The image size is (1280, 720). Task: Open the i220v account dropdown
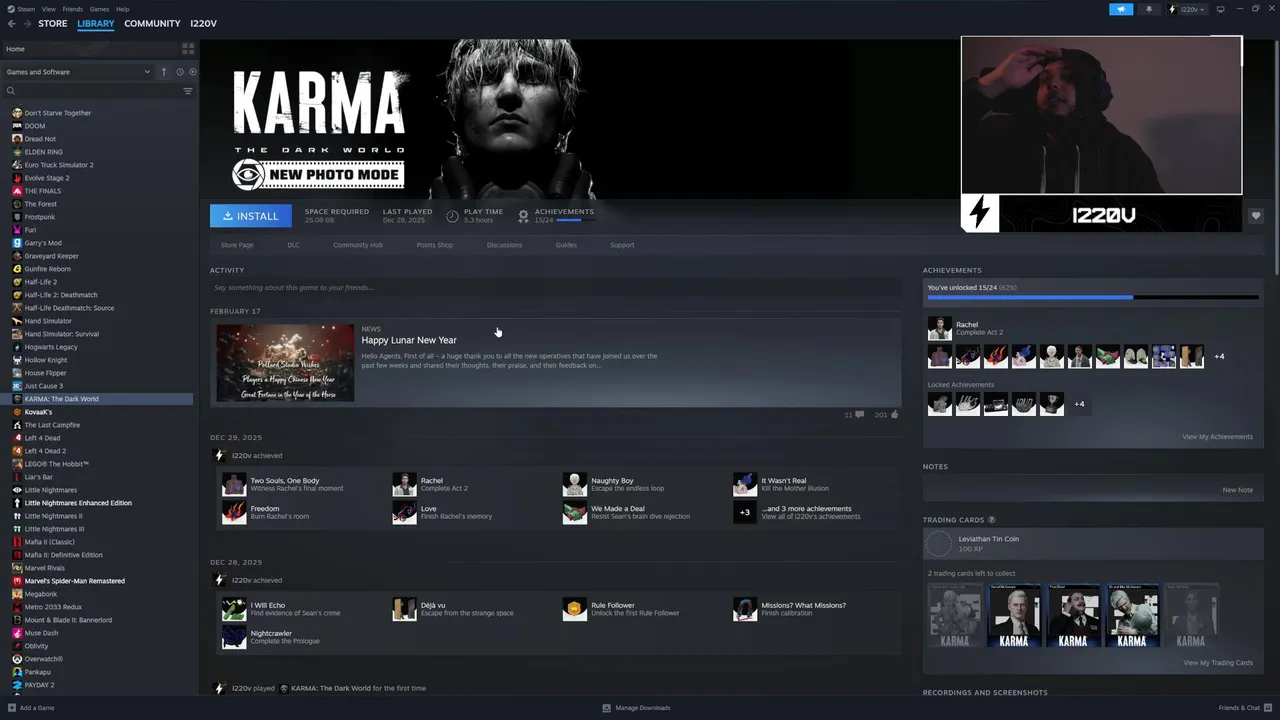click(x=1187, y=9)
